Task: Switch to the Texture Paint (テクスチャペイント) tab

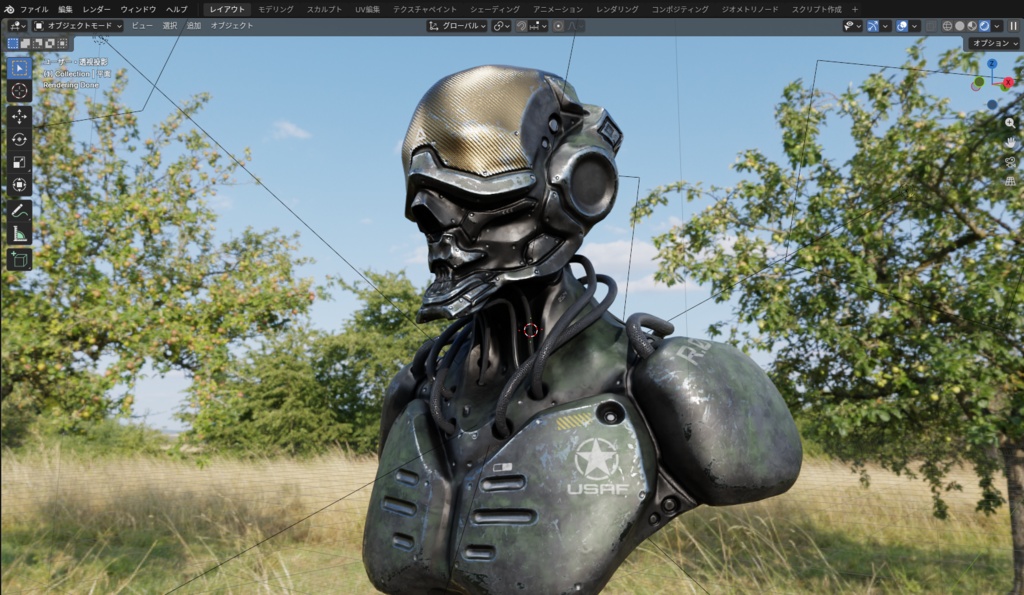Action: (x=424, y=9)
